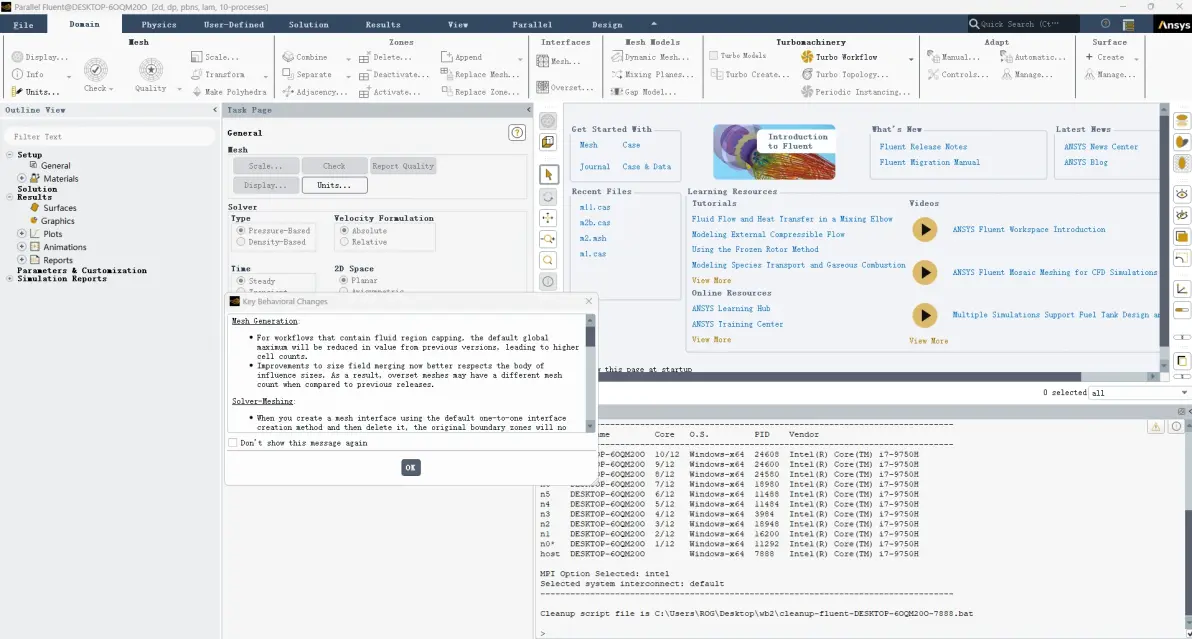Click the Task Page help question icon
The image size is (1192, 639).
(x=517, y=133)
